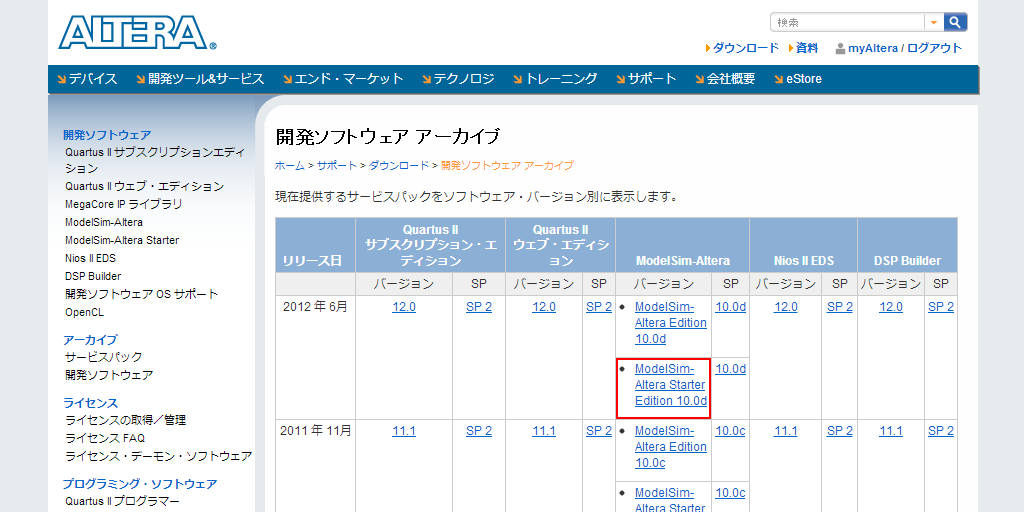
Task: Open MegaCore IP ライブラリ sidebar link
Action: pyautogui.click(x=123, y=204)
